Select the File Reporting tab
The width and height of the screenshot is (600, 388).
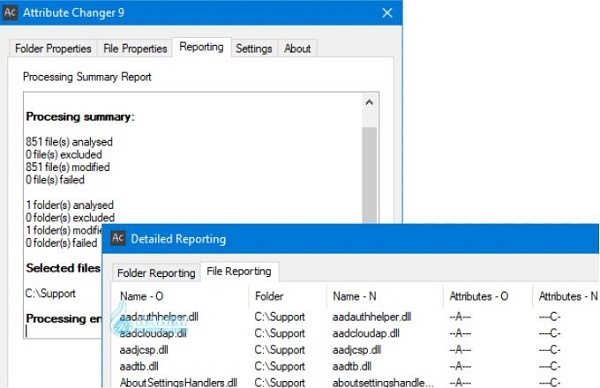[239, 271]
